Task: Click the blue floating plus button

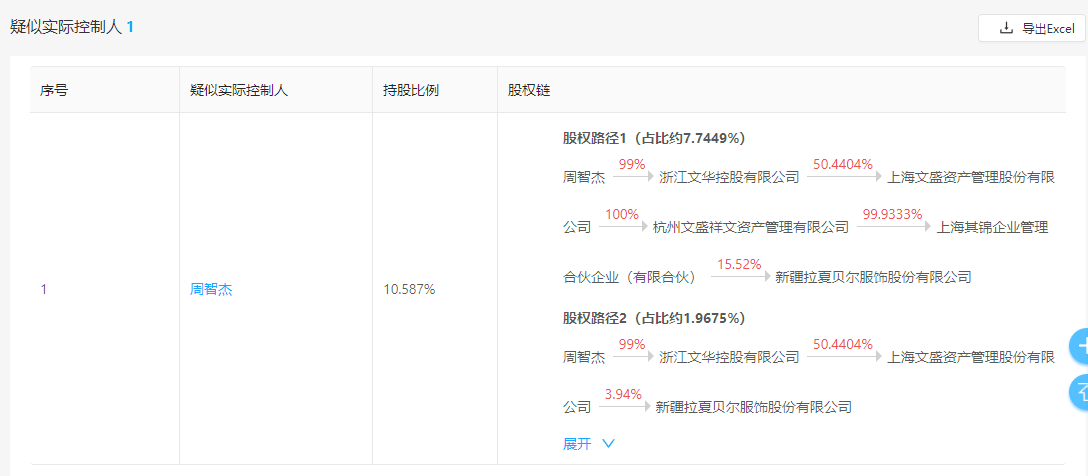Action: point(1080,346)
